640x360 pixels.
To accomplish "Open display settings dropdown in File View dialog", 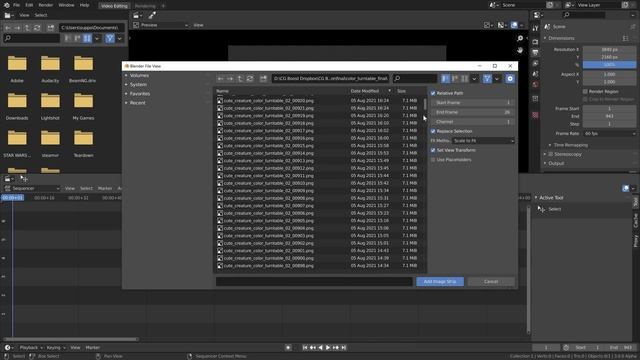I will [474, 78].
